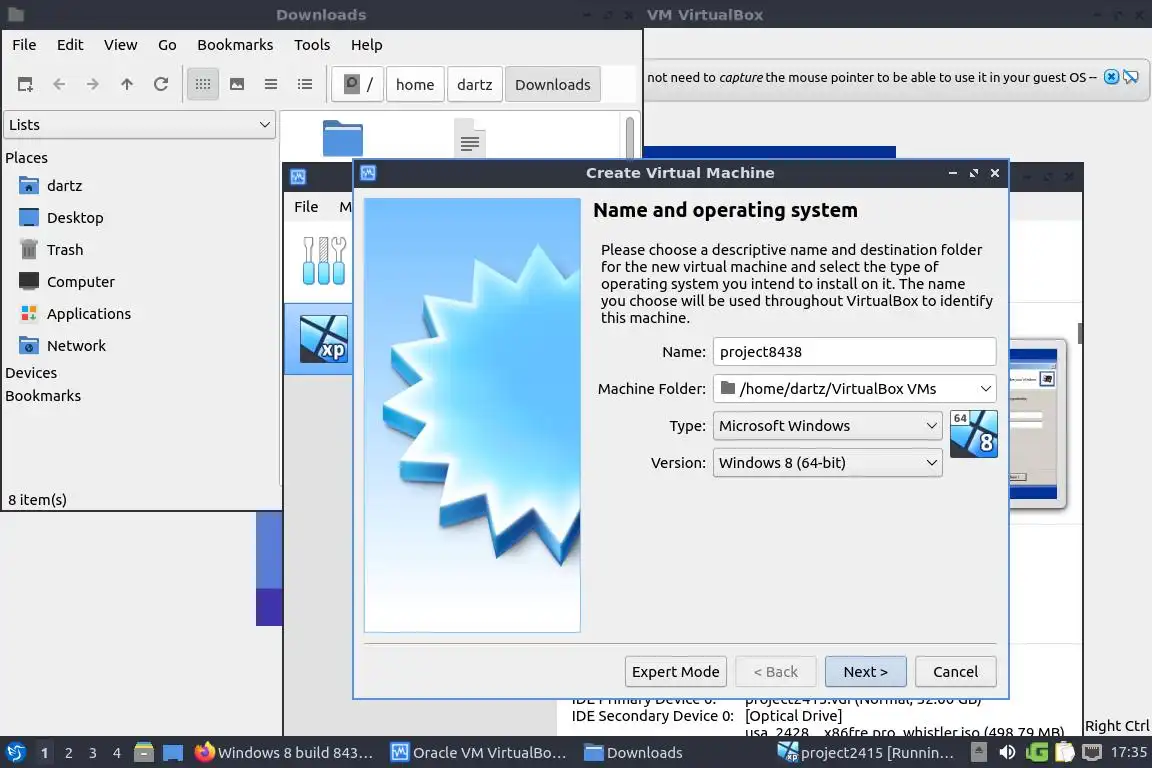Activate Firefox 'Windows 8 build 843…' taskbar entry
1152x768 pixels.
[x=284, y=753]
